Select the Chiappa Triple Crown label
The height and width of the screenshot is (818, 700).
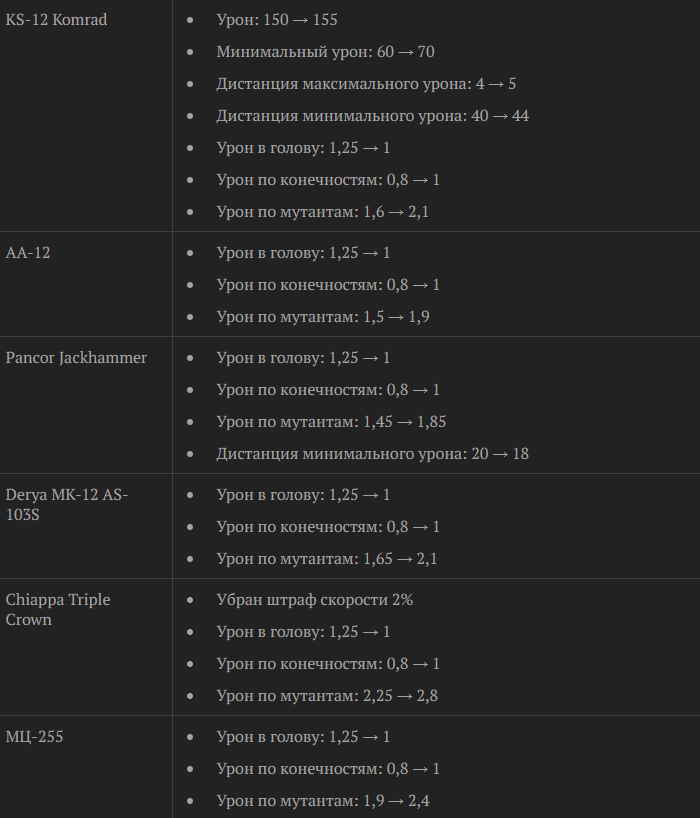click(58, 610)
